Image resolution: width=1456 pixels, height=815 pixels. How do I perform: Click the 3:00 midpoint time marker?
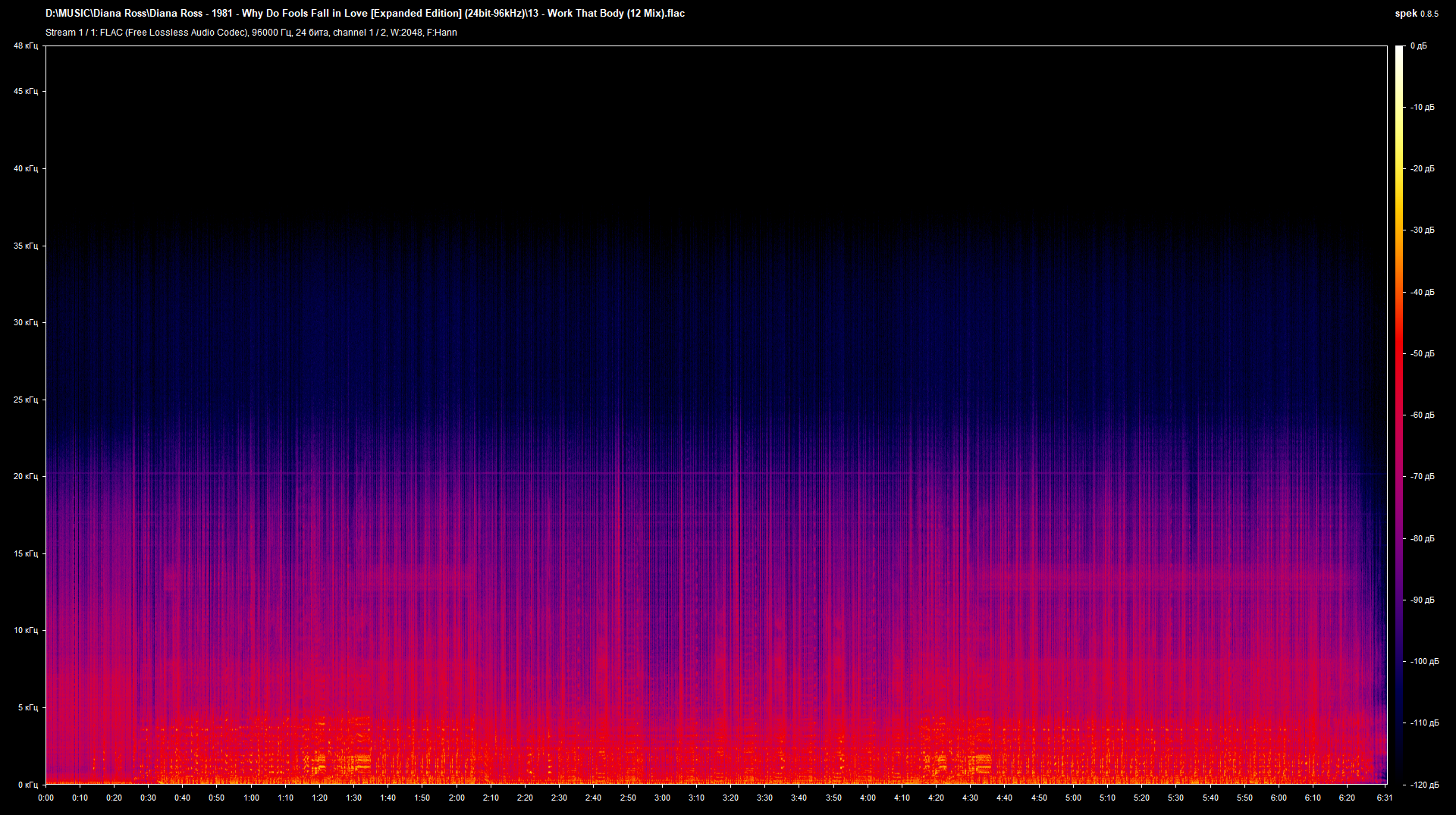664,798
